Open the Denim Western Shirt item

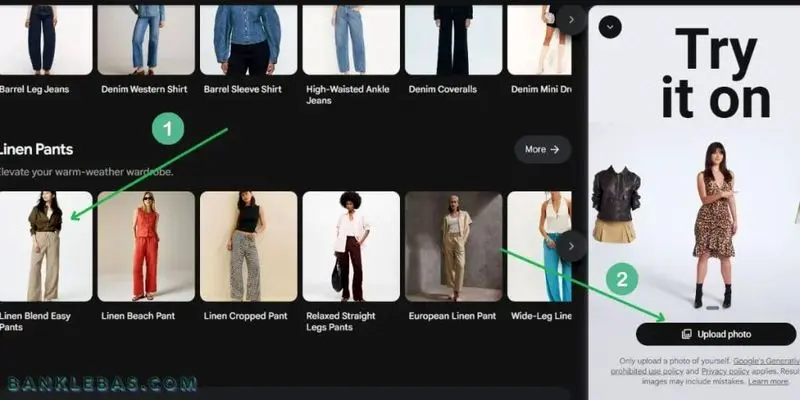point(146,38)
